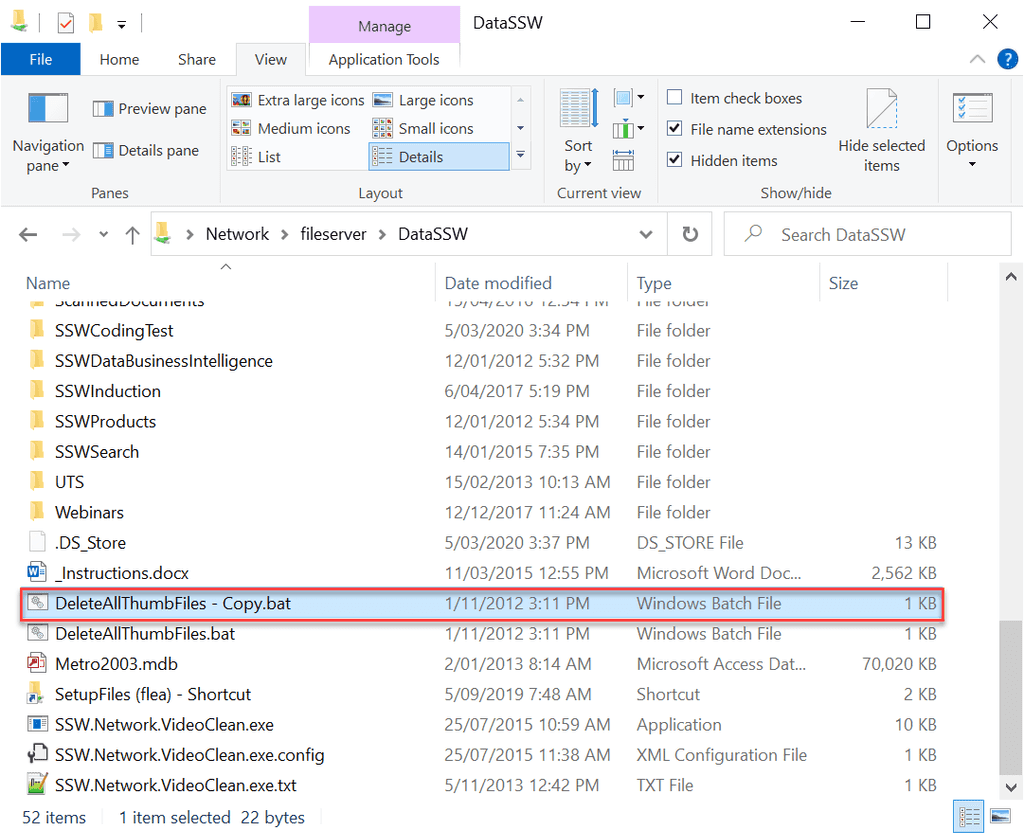This screenshot has height=834, width=1024.
Task: Open the Sort by dropdown
Action: point(577,131)
